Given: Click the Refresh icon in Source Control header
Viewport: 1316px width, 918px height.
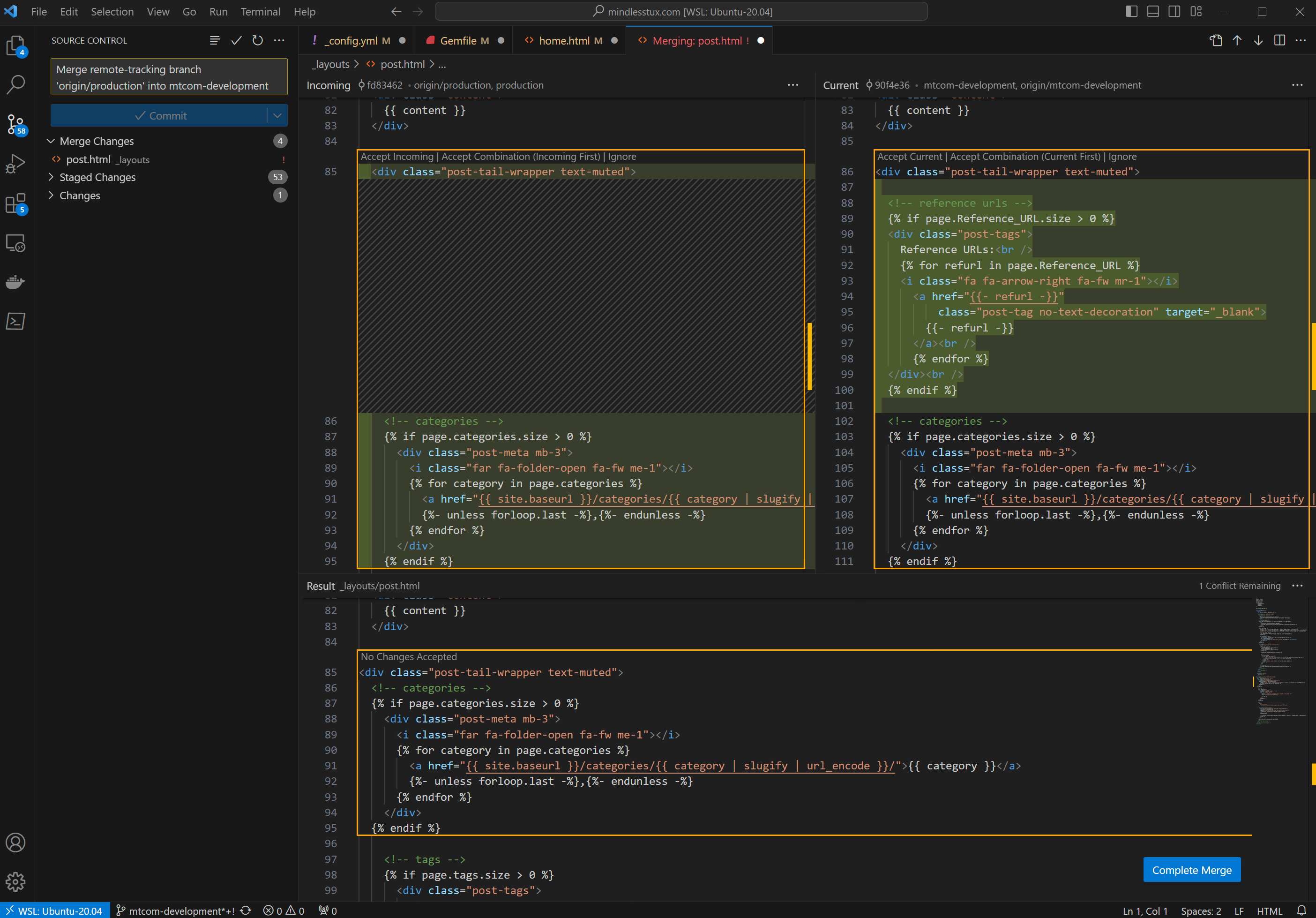Looking at the screenshot, I should coord(257,40).
